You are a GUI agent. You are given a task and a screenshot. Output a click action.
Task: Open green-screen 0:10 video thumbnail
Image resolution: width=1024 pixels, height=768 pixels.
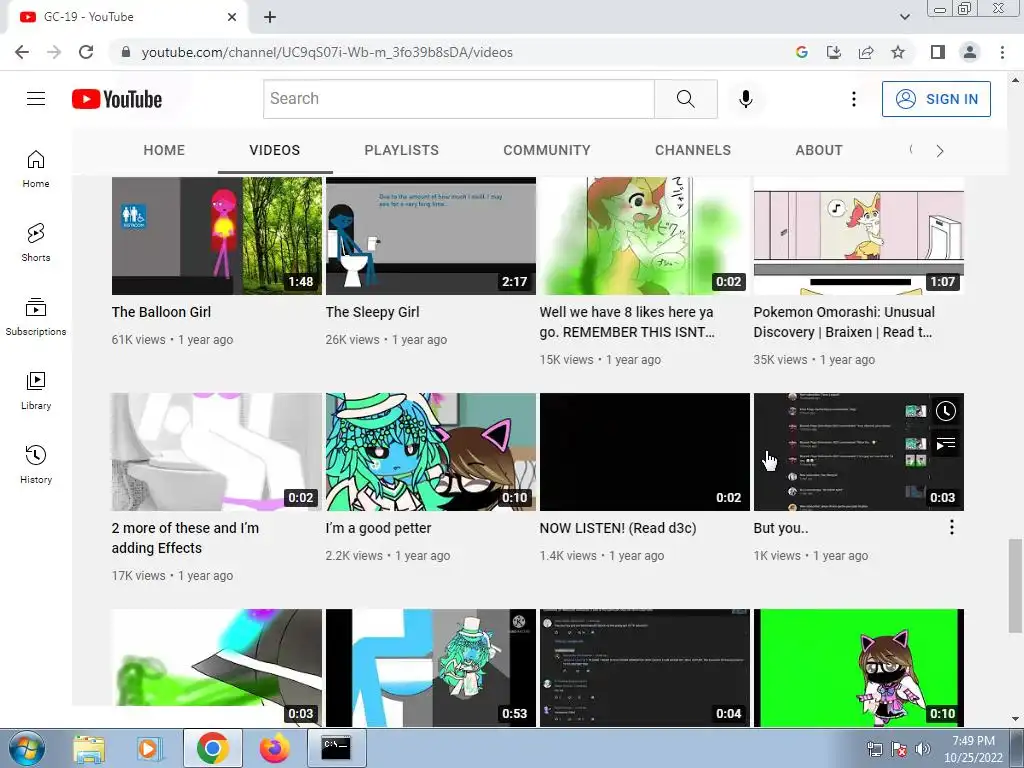(x=859, y=667)
